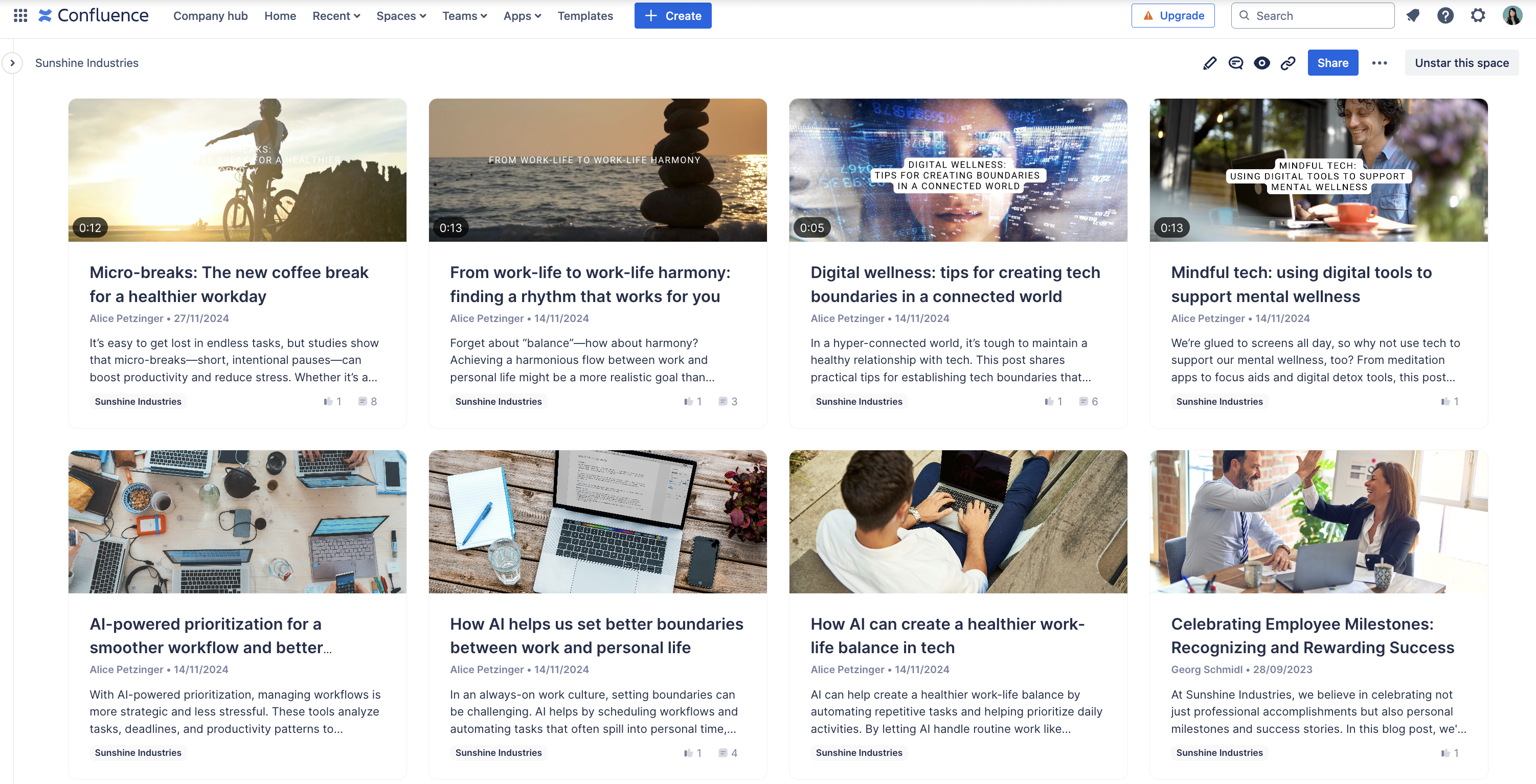
Task: Click the edit pencil icon
Action: coord(1209,62)
